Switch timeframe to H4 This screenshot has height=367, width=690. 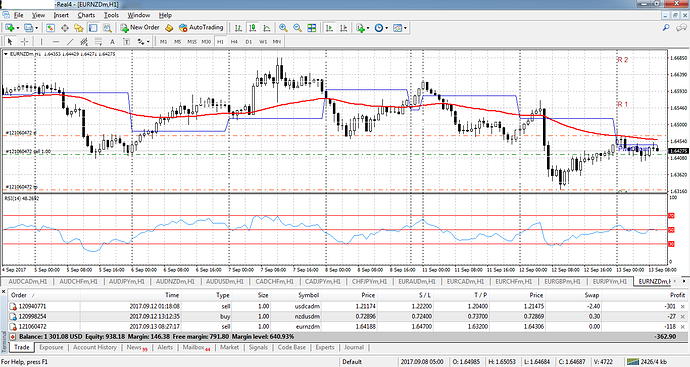(234, 42)
